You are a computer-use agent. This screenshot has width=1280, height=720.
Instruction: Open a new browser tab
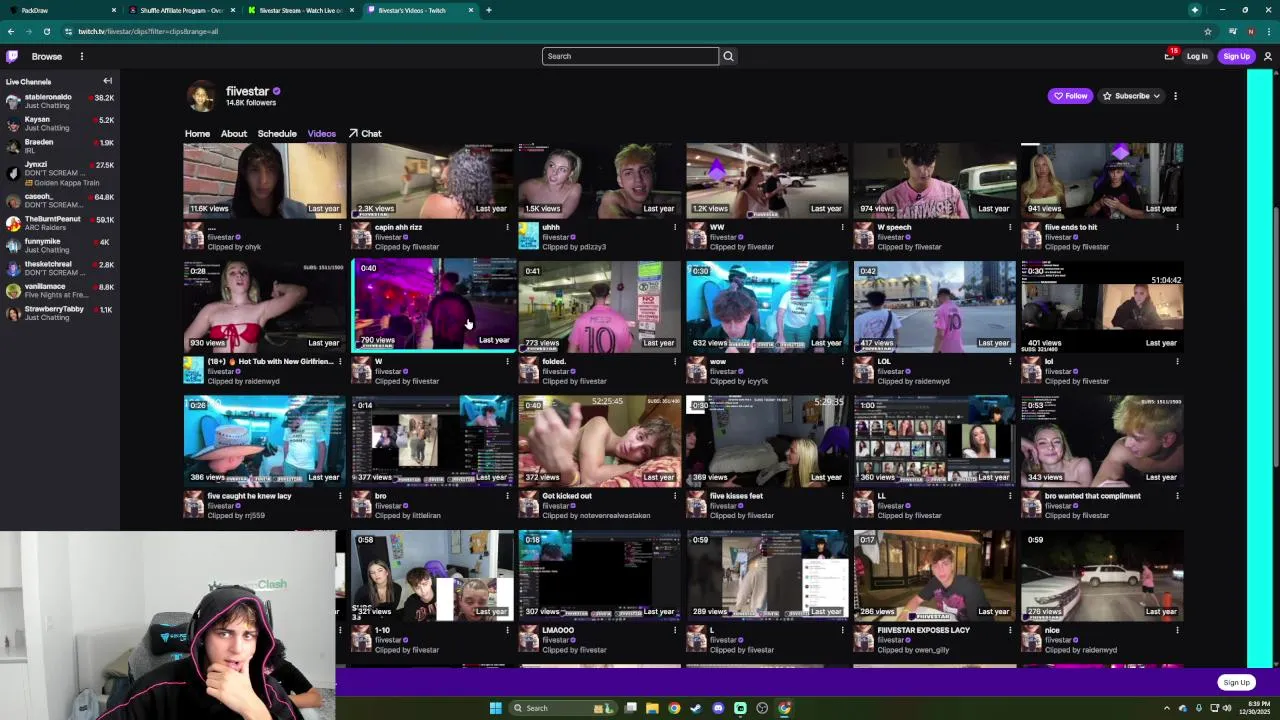coord(488,10)
